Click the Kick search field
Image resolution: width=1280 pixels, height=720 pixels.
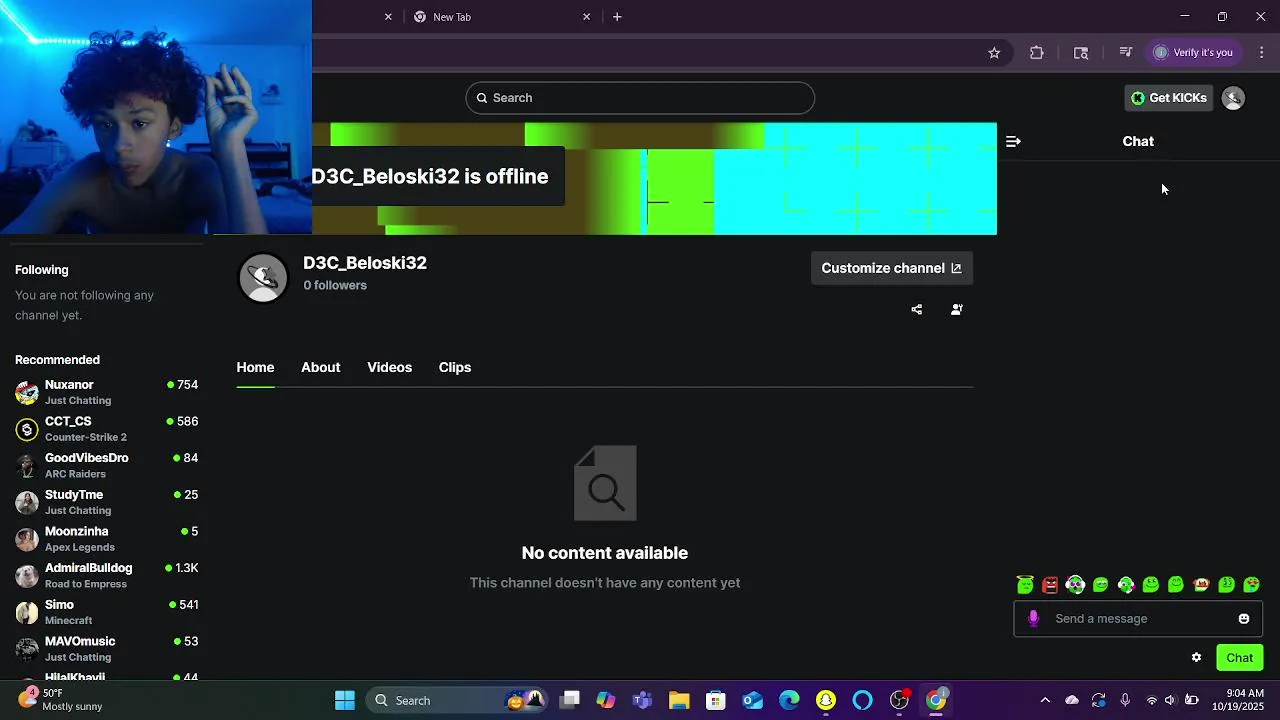[x=640, y=98]
